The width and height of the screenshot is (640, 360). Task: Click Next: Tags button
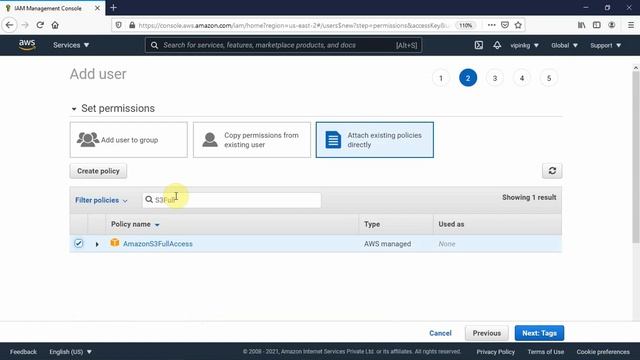[x=539, y=333]
